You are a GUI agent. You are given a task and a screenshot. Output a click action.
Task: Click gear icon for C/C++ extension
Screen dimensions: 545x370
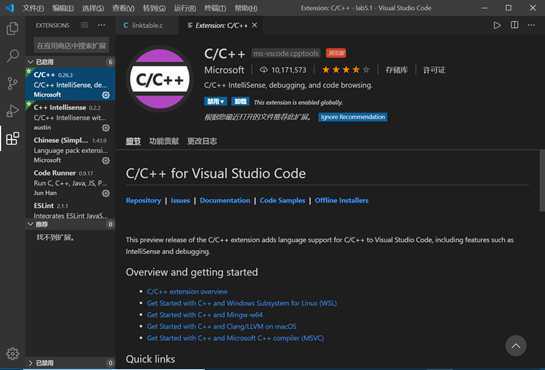tap(106, 95)
